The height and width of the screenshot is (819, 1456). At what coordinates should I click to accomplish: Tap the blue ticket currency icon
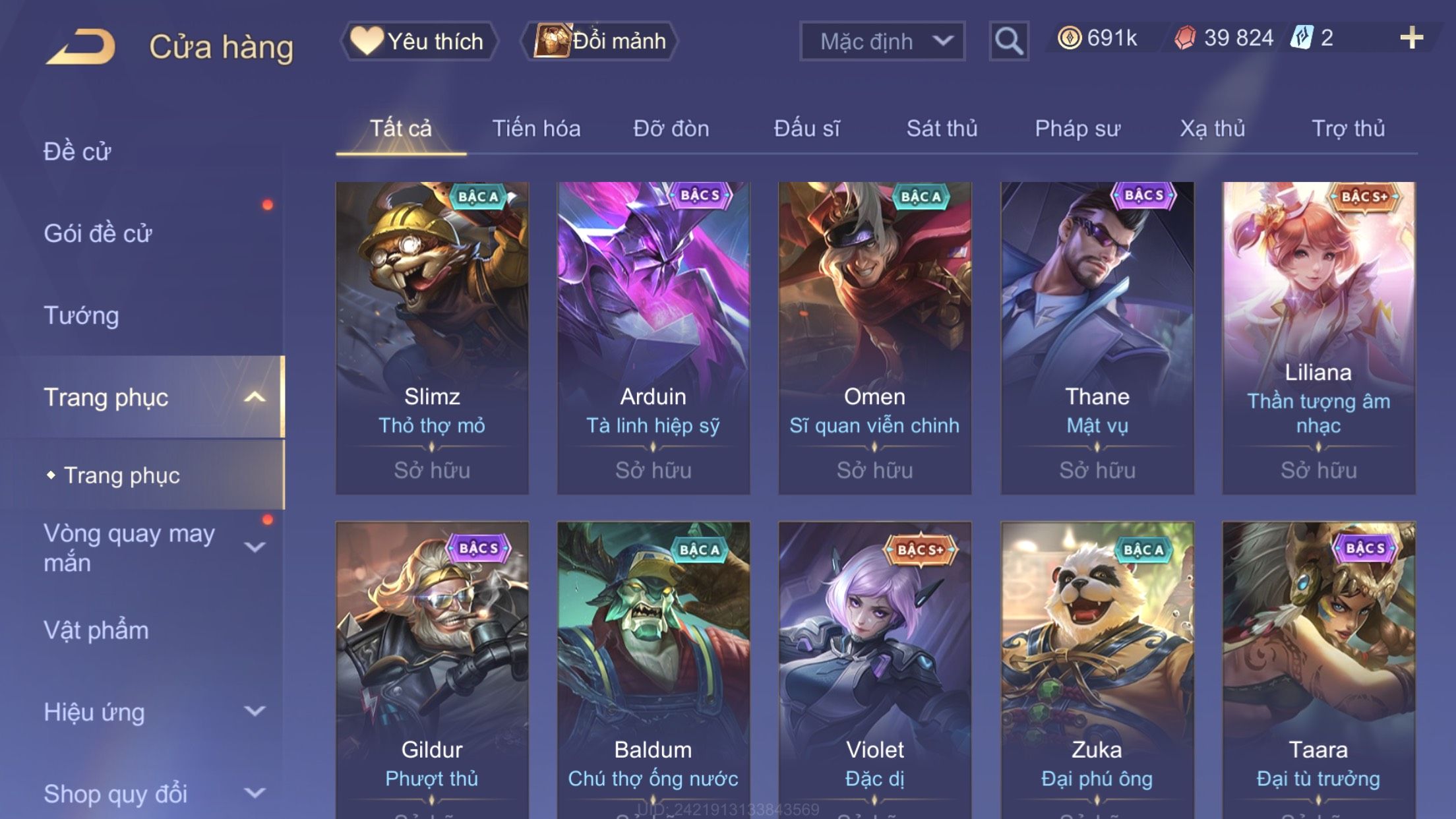1302,38
